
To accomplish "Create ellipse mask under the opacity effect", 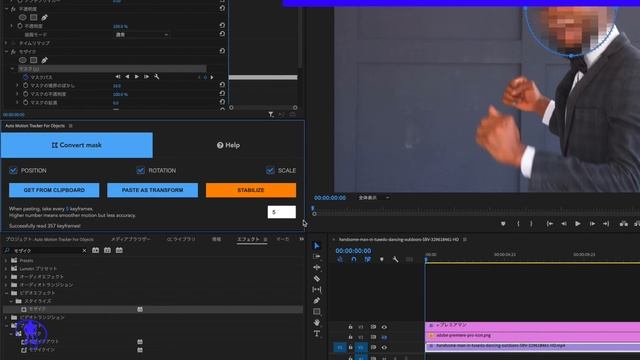I will tap(23, 17).
